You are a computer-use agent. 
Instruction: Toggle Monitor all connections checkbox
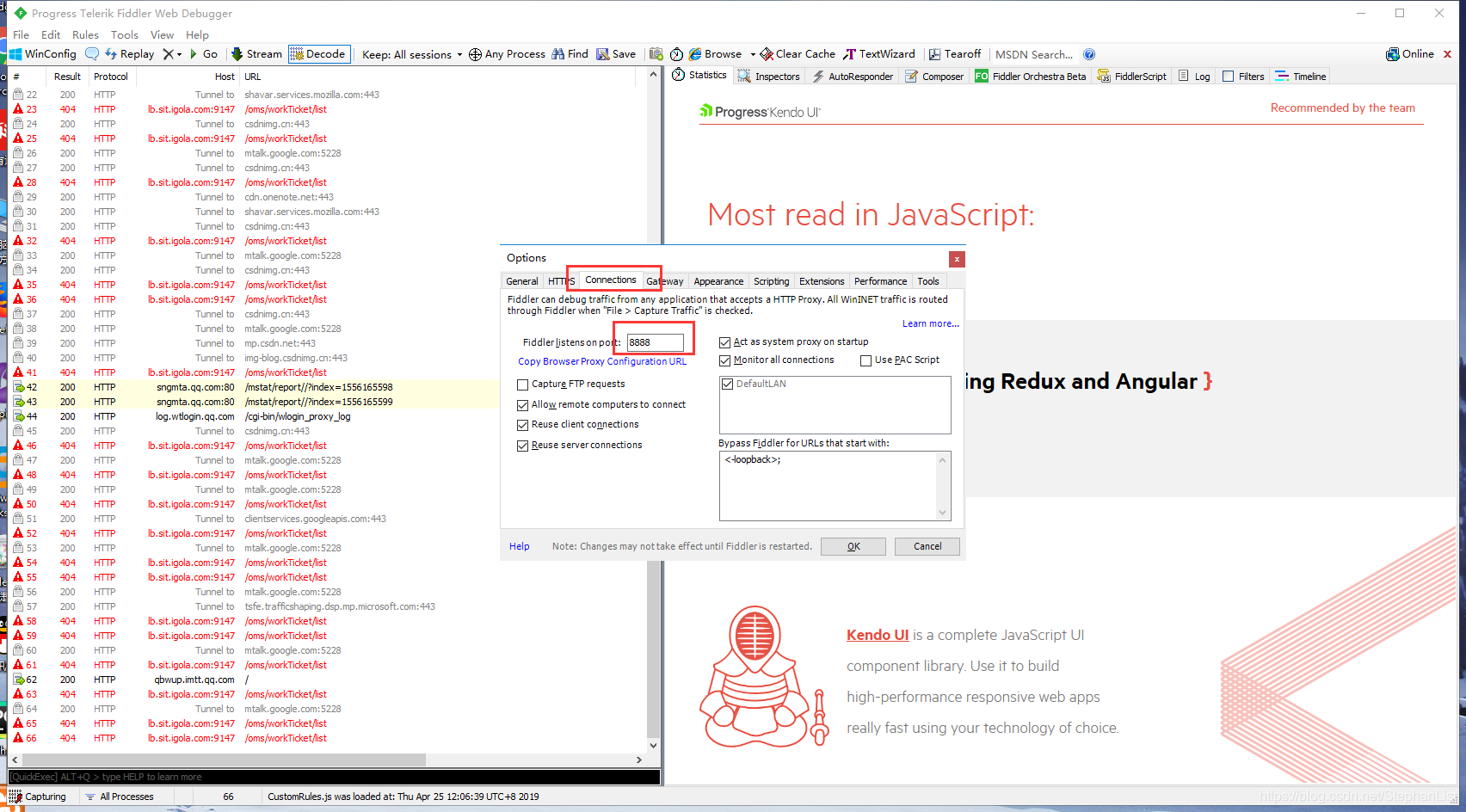725,360
